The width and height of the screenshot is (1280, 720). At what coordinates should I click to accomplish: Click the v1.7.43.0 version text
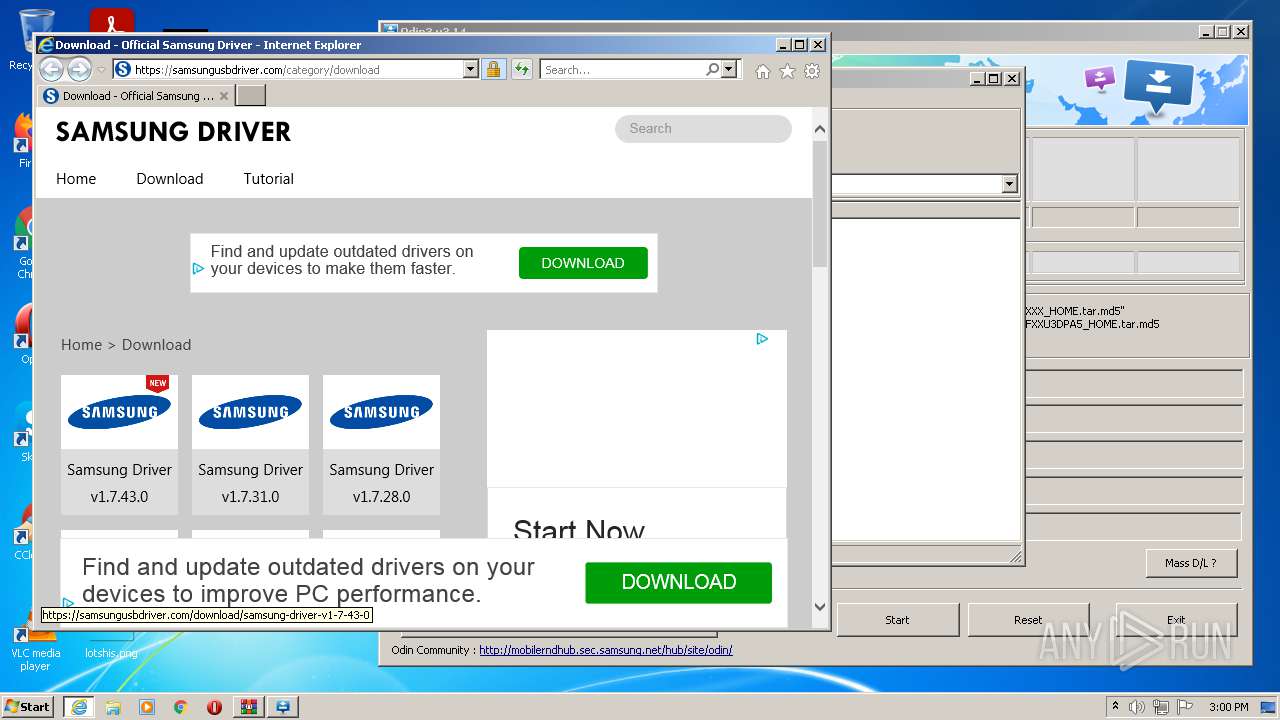[x=119, y=497]
